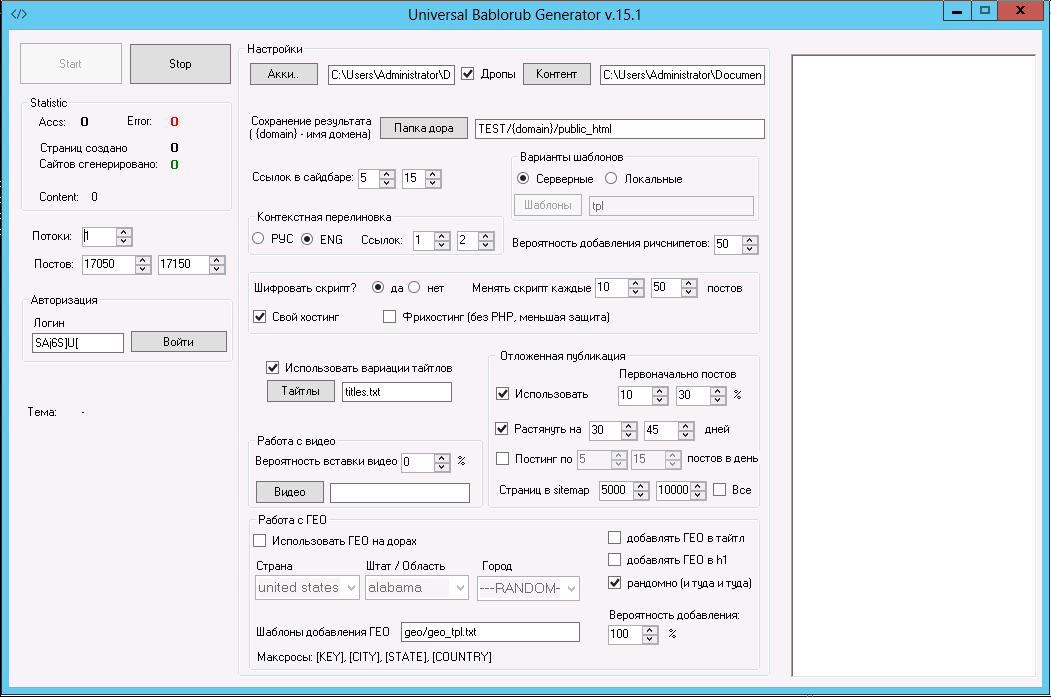
Task: Check the Все sitemap checkbox
Action: pos(720,490)
